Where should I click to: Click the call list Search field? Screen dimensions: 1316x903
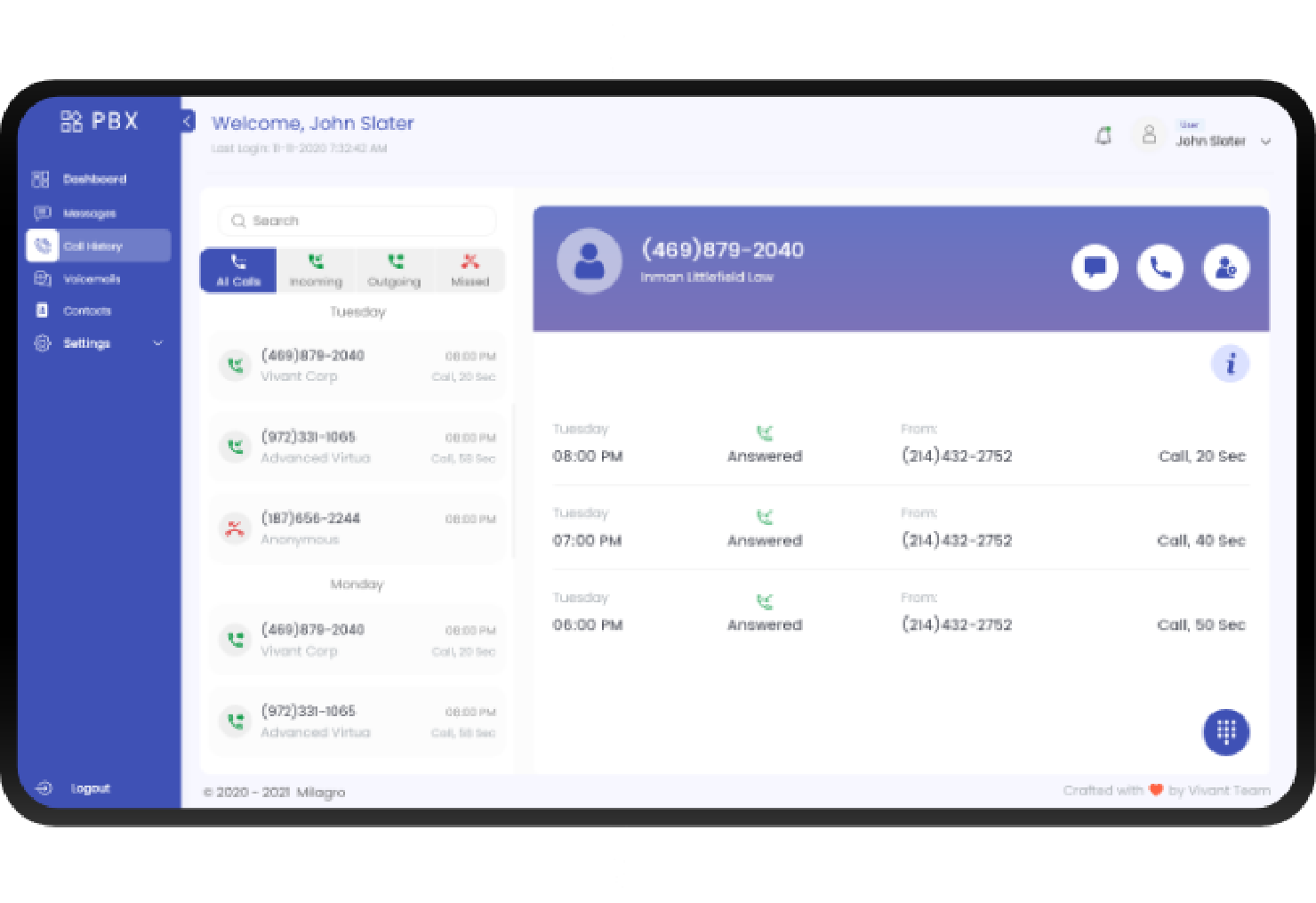(x=357, y=221)
